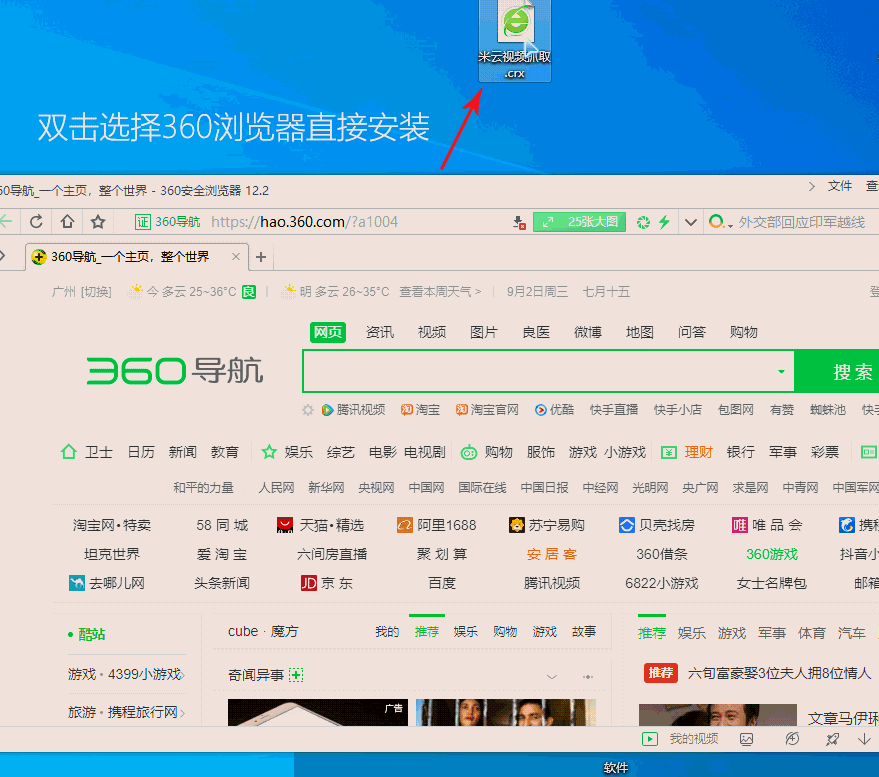Open the search box suggestion dropdown arrow
Screen dimensions: 879x777
tap(781, 372)
